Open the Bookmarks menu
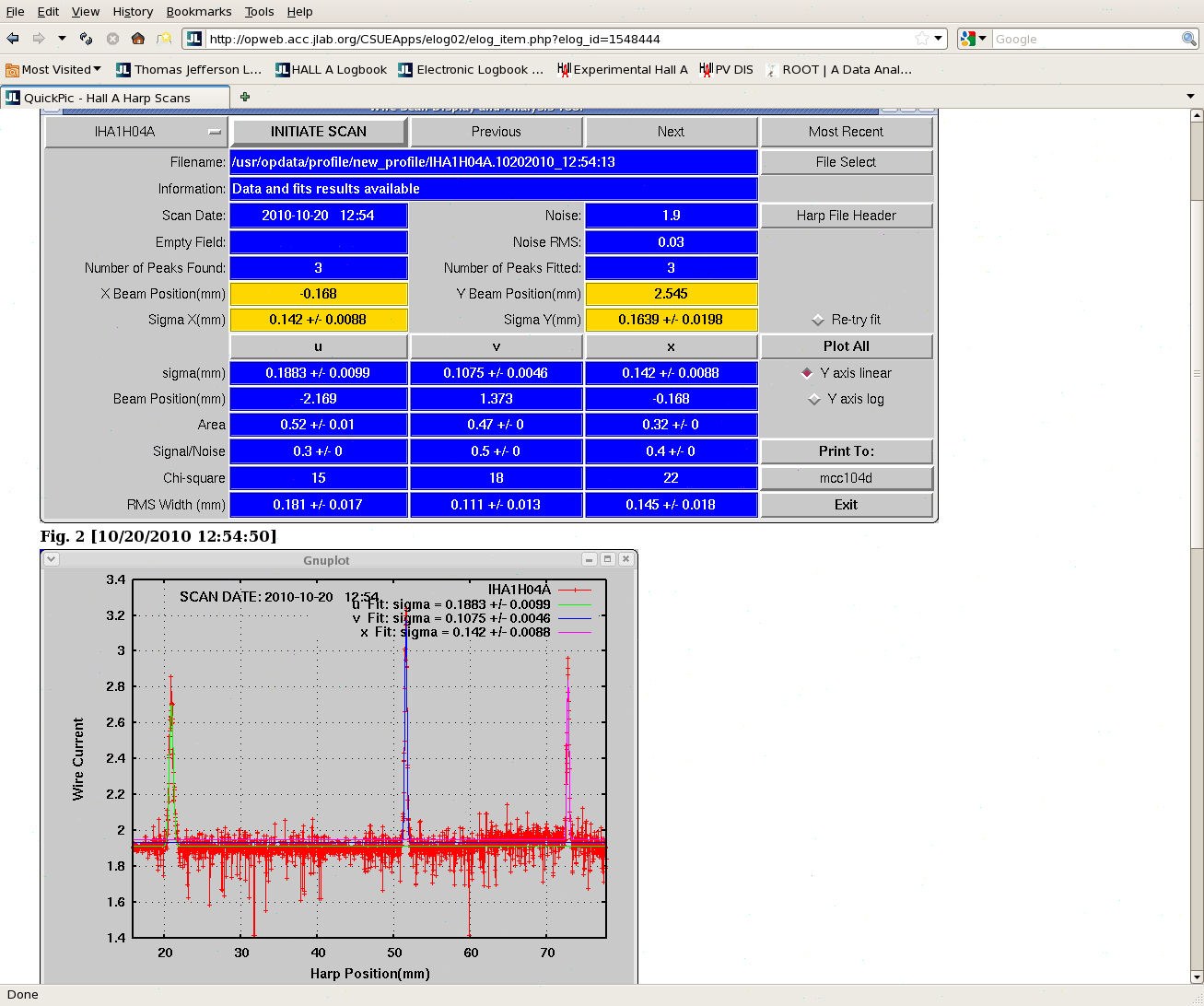 [199, 11]
